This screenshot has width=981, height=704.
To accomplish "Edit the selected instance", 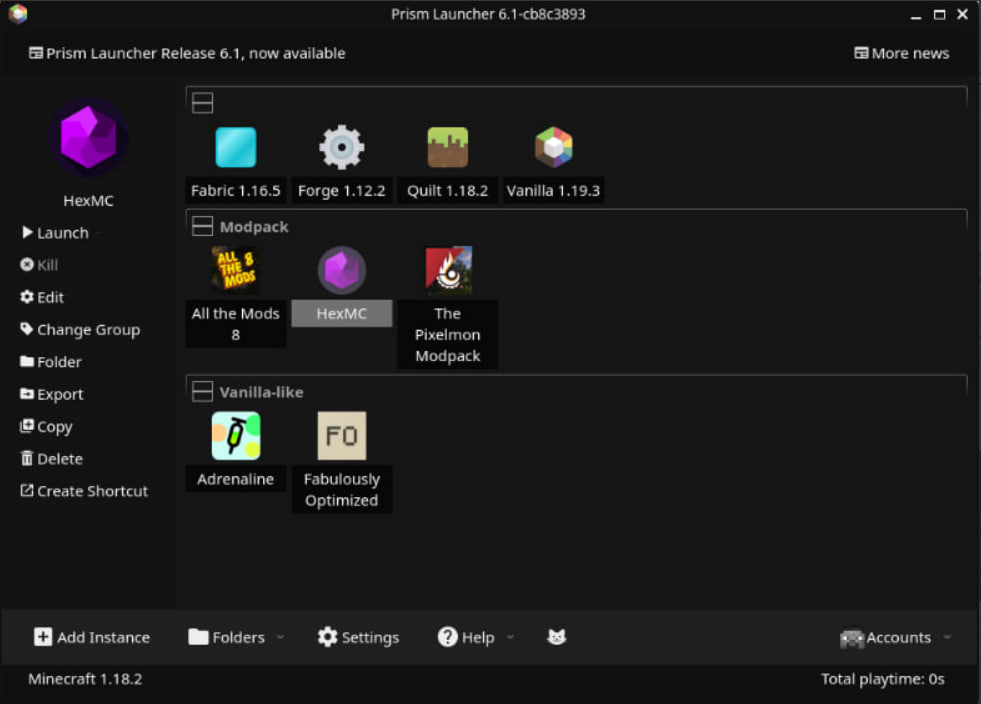I will pos(42,297).
